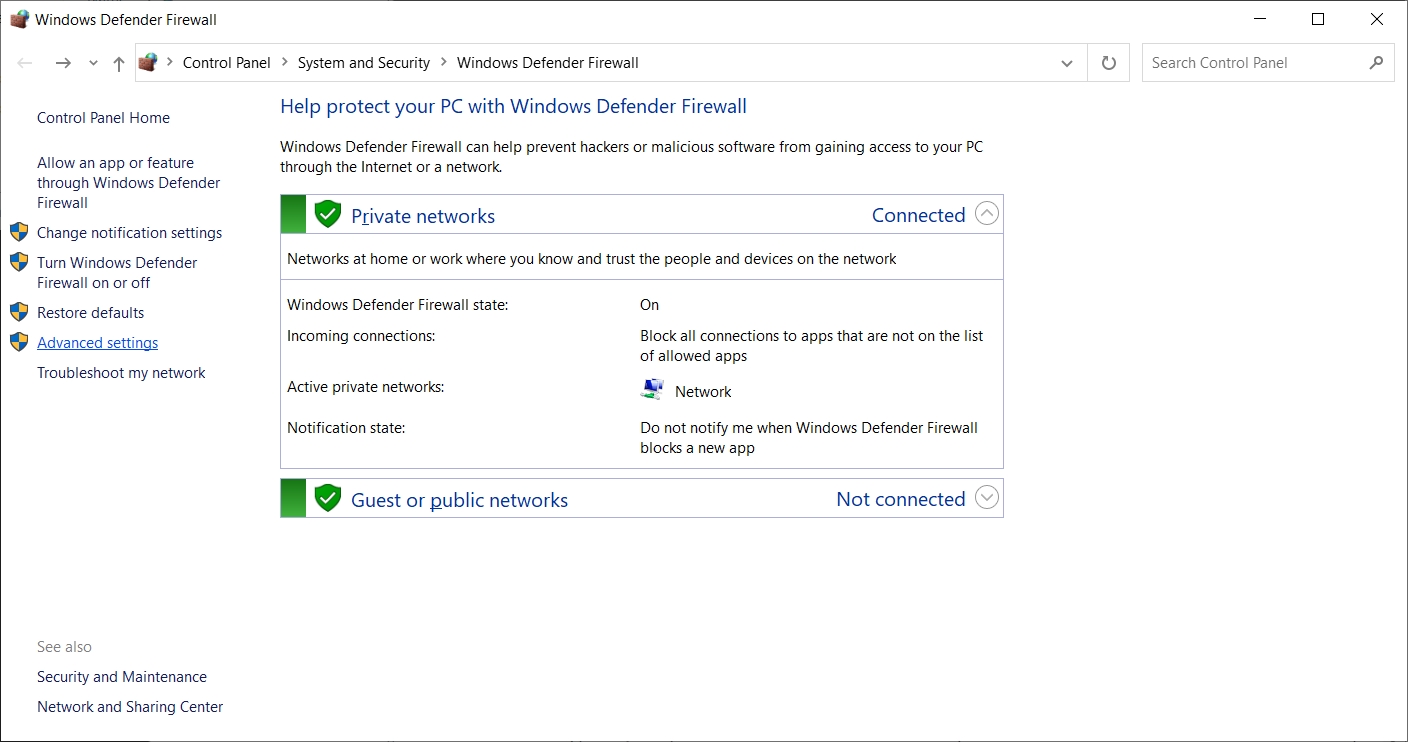Screen dimensions: 1408x742
Task: Click the up arrow navigation icon
Action: 119,63
